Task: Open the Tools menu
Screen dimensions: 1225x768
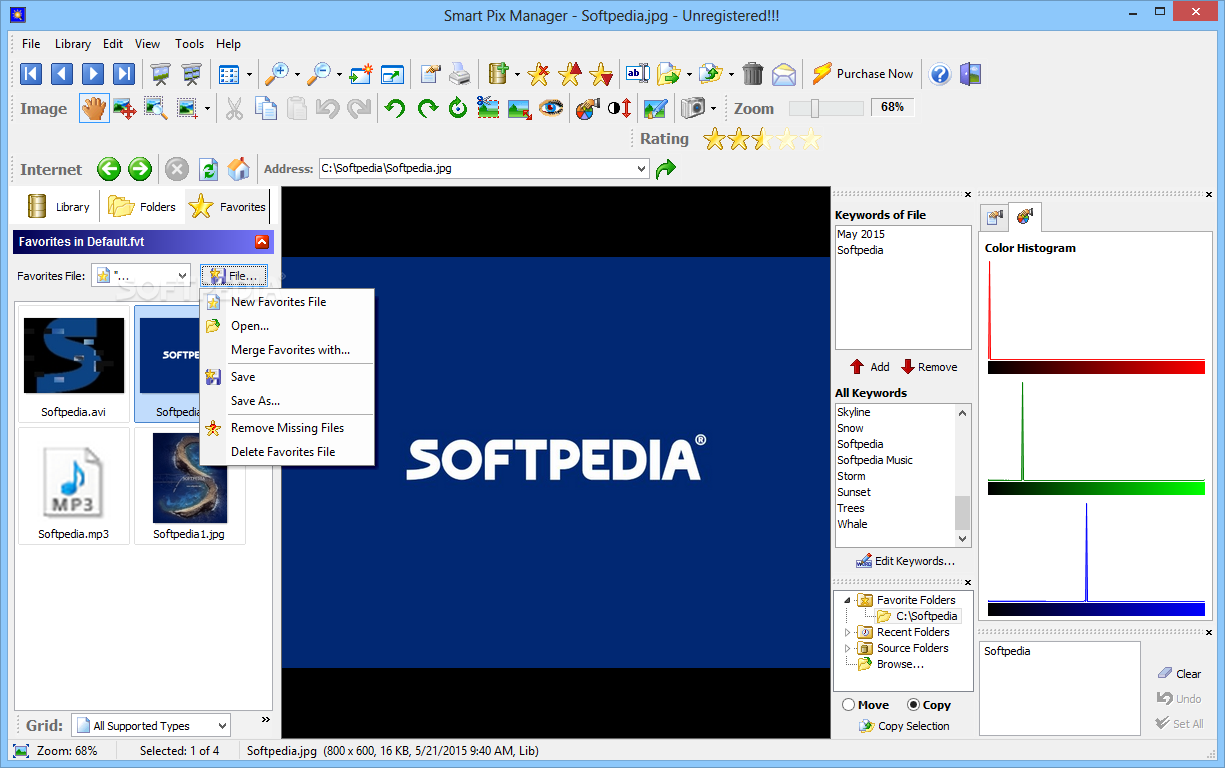Action: pos(189,44)
